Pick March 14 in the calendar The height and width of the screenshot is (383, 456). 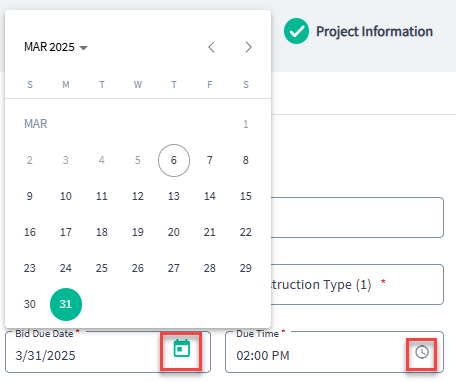click(x=210, y=196)
